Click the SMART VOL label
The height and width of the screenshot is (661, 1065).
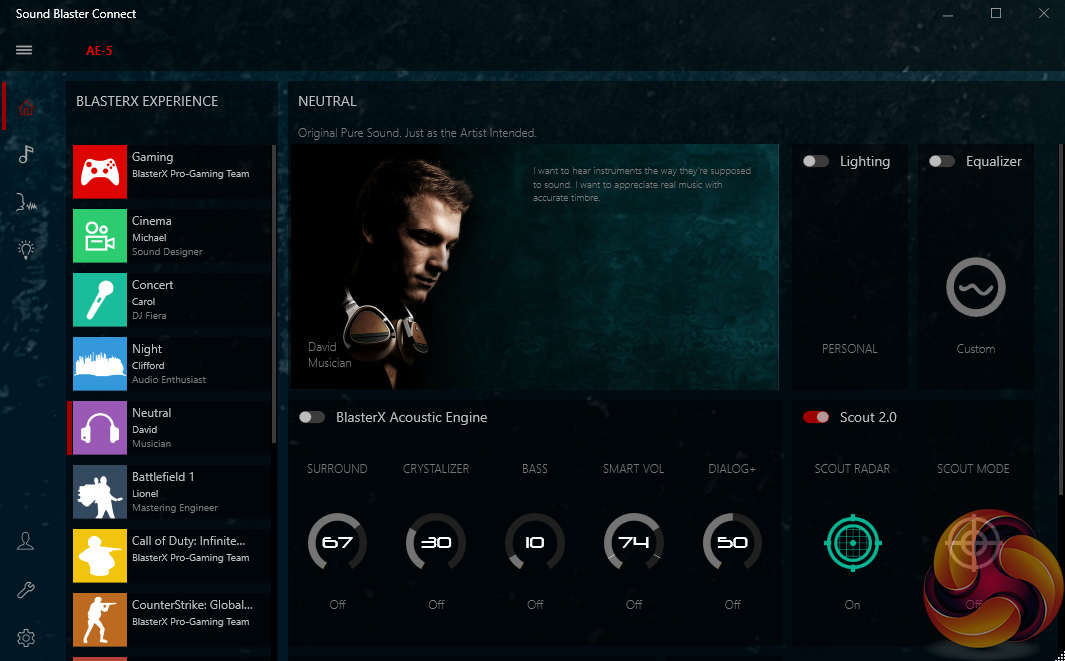point(634,469)
